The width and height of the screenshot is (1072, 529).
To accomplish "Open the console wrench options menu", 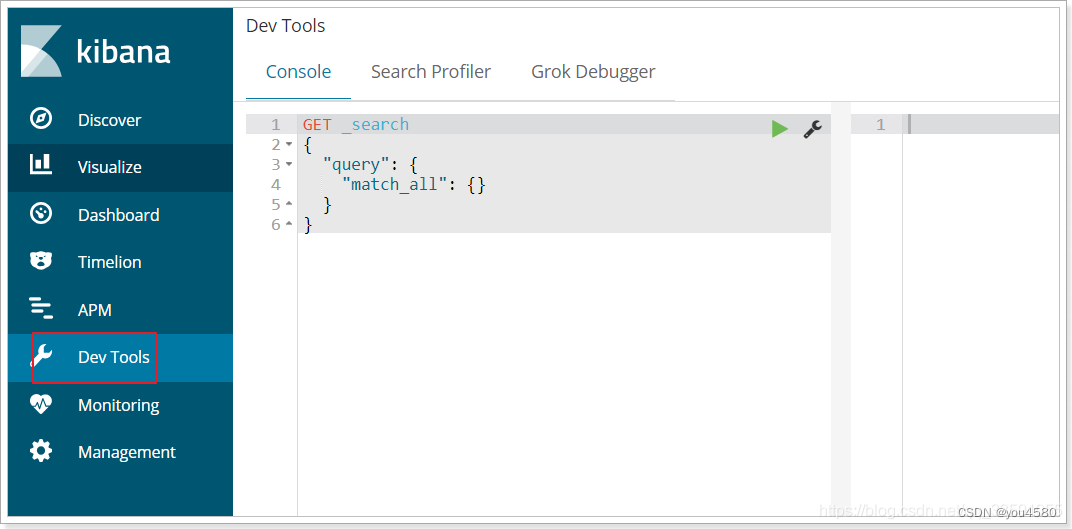I will coord(812,128).
